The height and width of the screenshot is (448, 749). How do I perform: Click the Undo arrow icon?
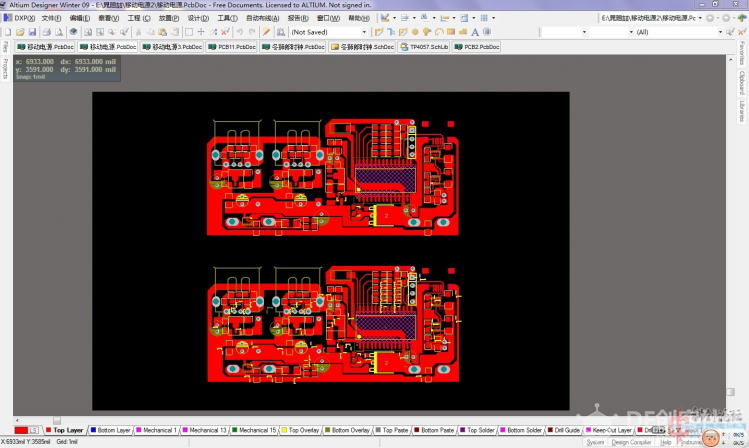click(x=240, y=32)
